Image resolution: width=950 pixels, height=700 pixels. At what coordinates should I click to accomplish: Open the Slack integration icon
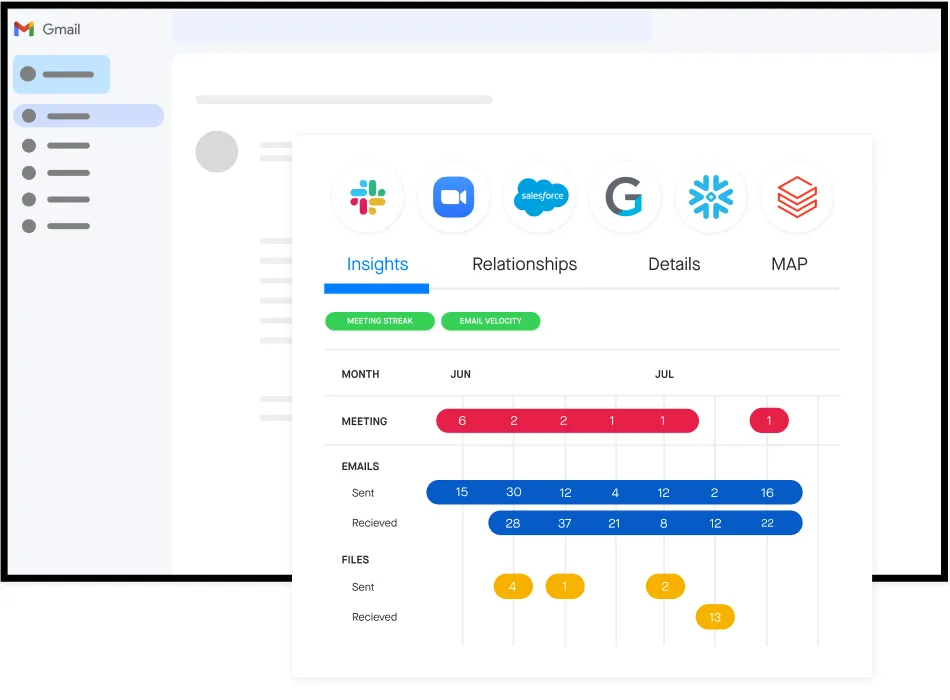[x=368, y=197]
